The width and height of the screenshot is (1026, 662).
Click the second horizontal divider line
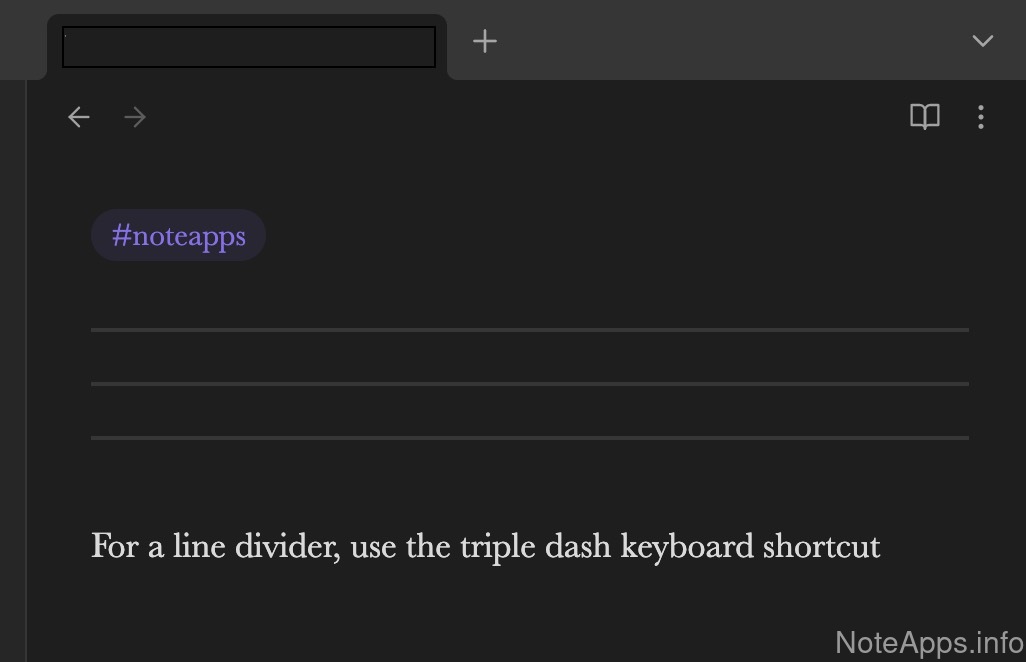[530, 383]
